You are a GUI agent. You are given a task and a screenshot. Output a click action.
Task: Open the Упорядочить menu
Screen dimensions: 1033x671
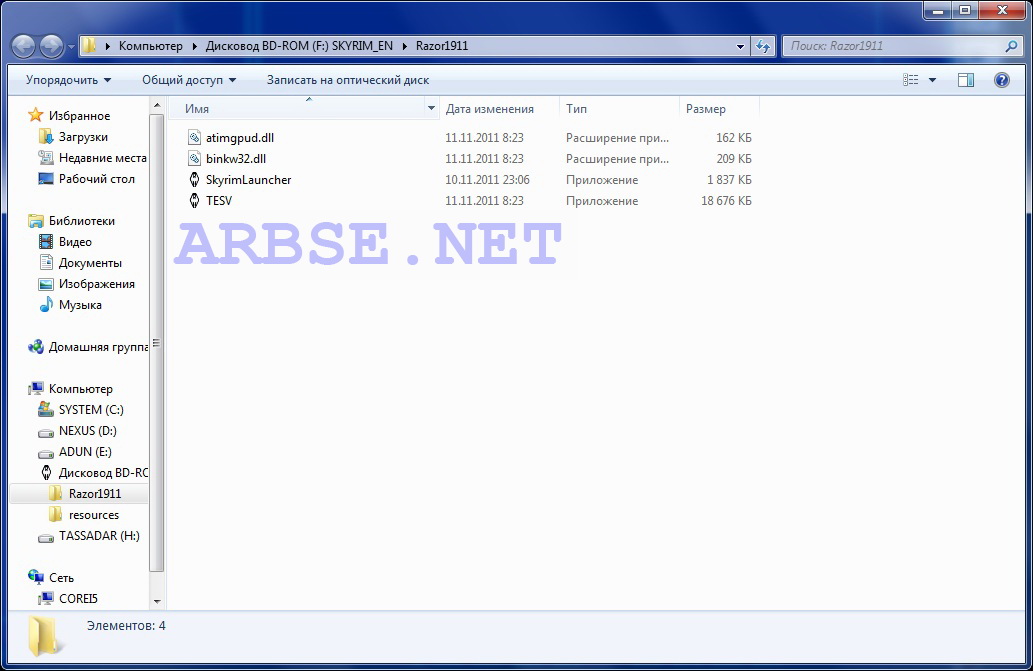[x=69, y=80]
